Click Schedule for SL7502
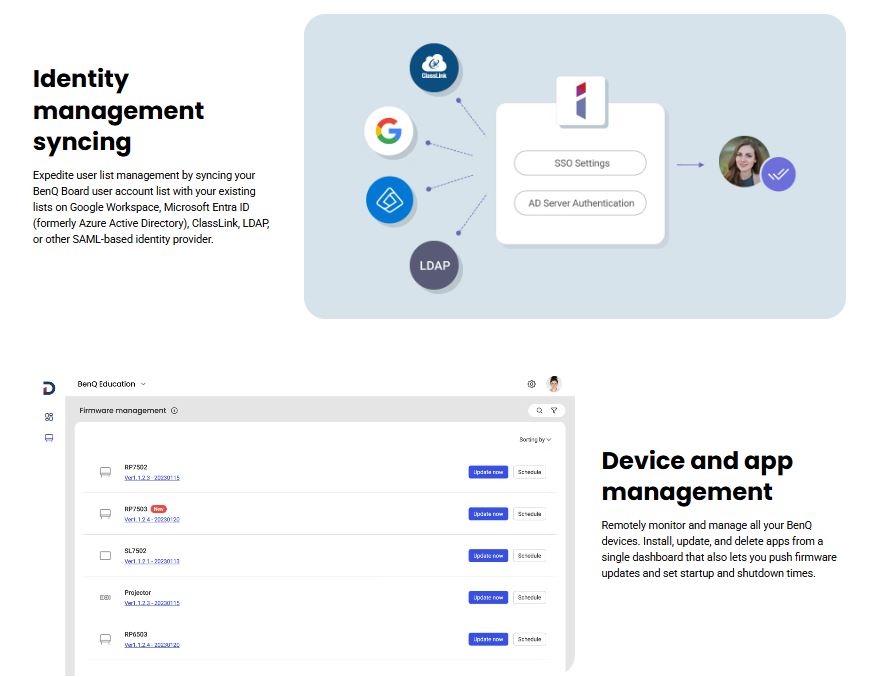 click(x=529, y=555)
